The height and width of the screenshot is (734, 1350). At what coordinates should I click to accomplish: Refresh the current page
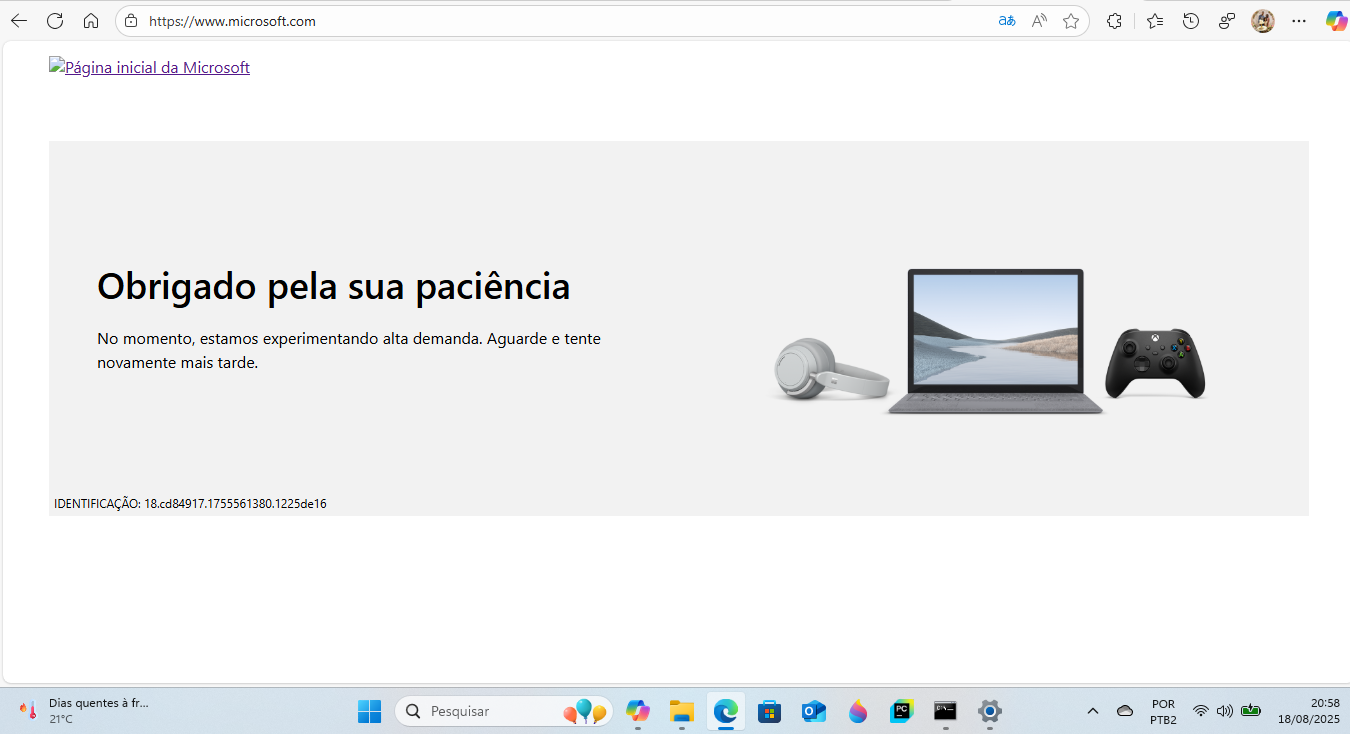[x=55, y=21]
